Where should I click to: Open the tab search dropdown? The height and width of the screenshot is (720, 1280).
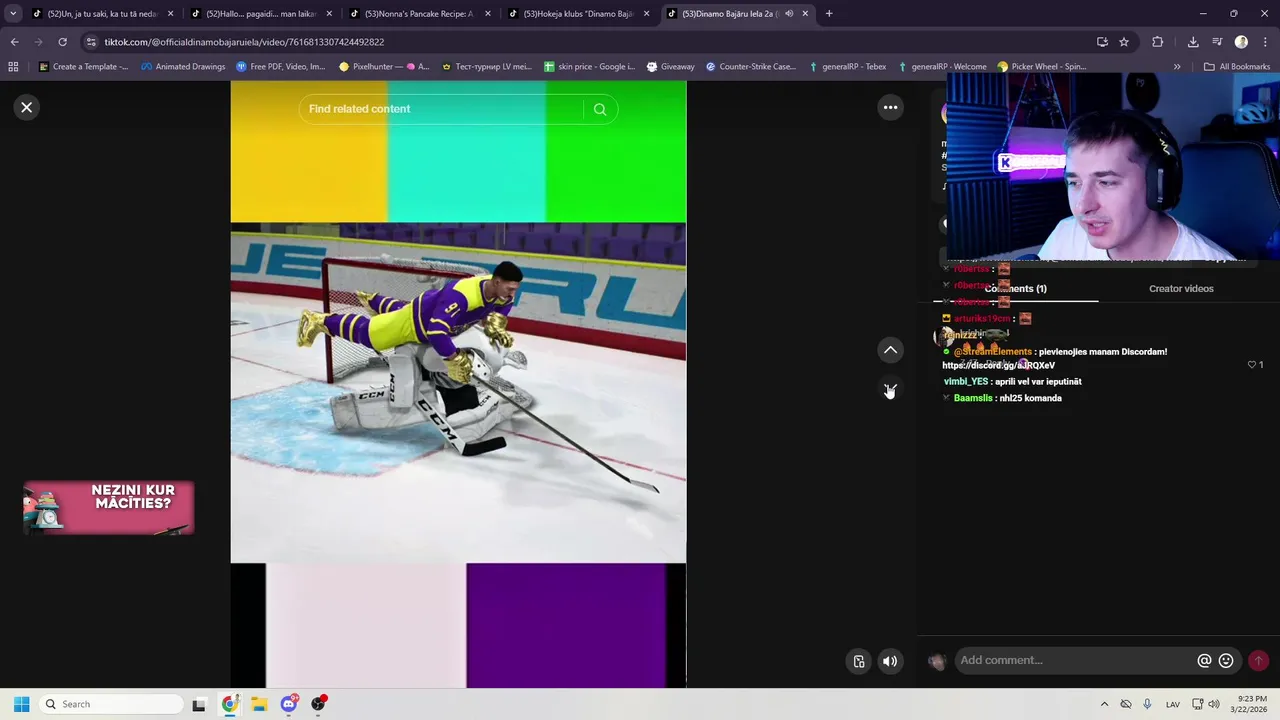[x=13, y=14]
